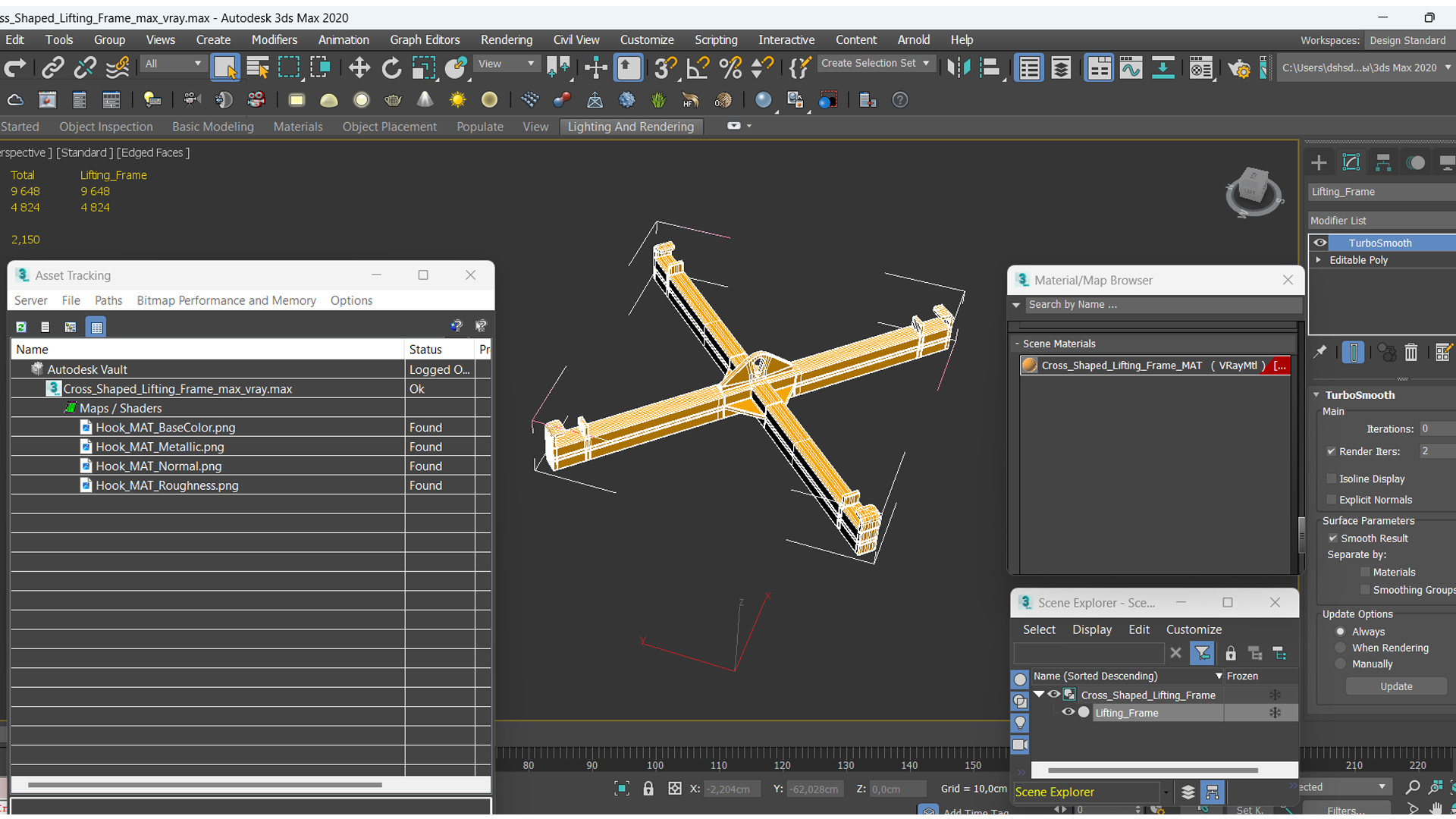Image resolution: width=1456 pixels, height=819 pixels.
Task: Switch to the Materials ribbon tab
Action: point(297,127)
